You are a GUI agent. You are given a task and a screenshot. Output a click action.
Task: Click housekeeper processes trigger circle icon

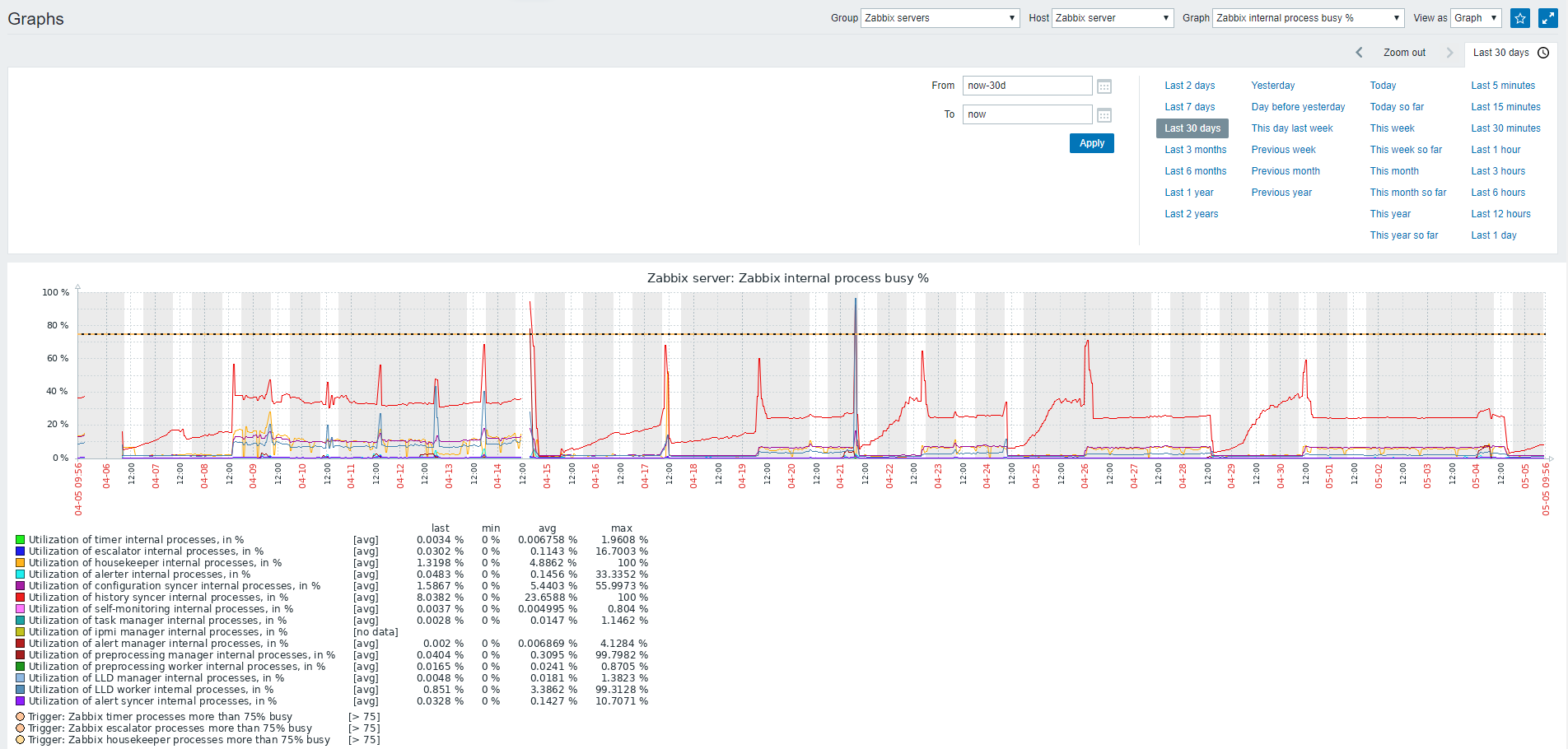click(x=20, y=740)
